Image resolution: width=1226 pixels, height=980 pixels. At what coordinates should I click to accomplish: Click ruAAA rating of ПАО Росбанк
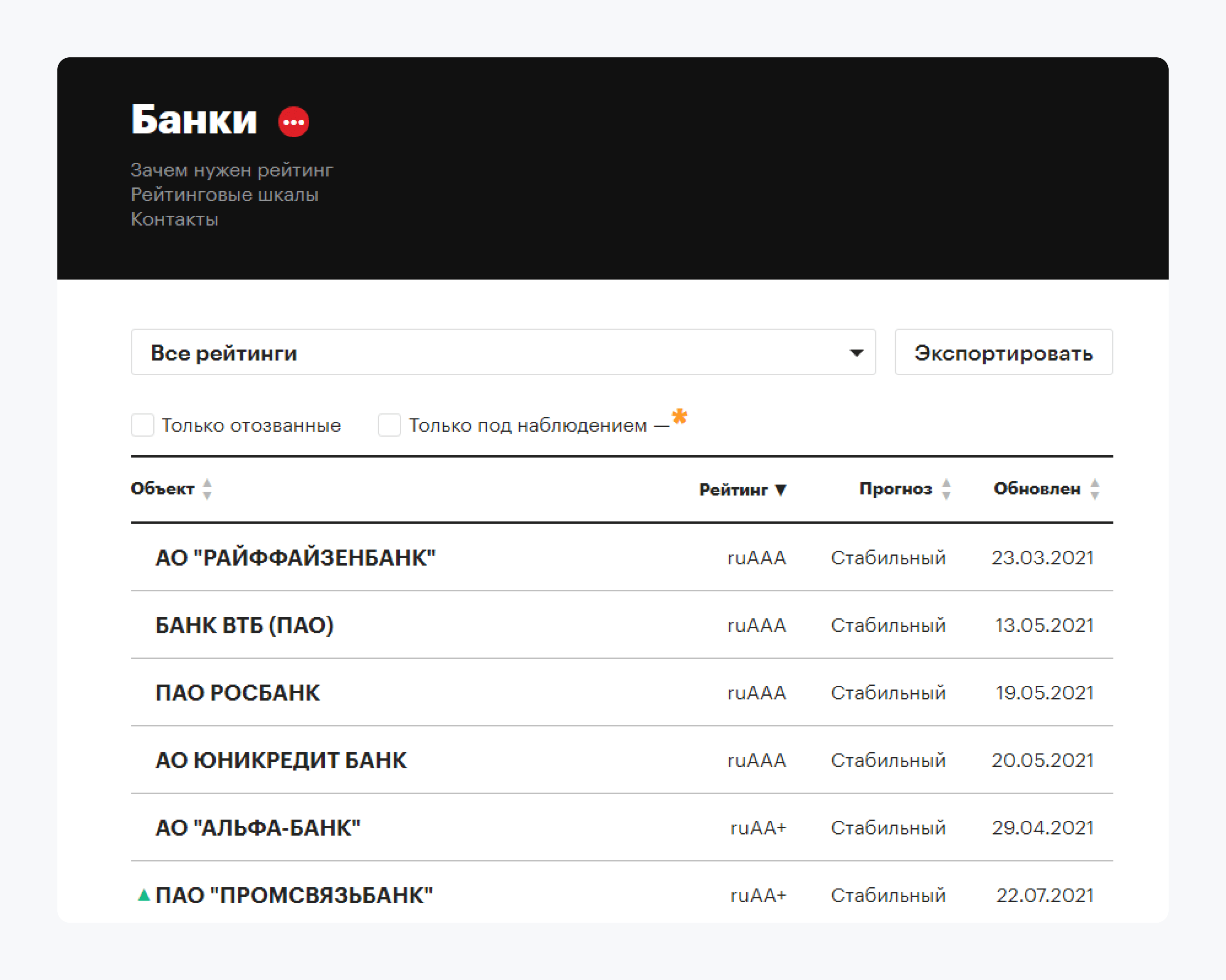pos(757,693)
